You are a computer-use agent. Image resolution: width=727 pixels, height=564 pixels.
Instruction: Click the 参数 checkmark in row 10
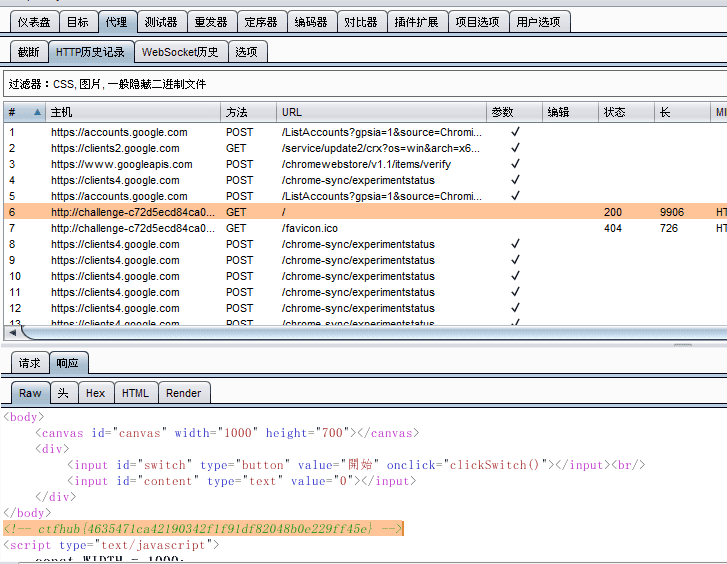515,277
